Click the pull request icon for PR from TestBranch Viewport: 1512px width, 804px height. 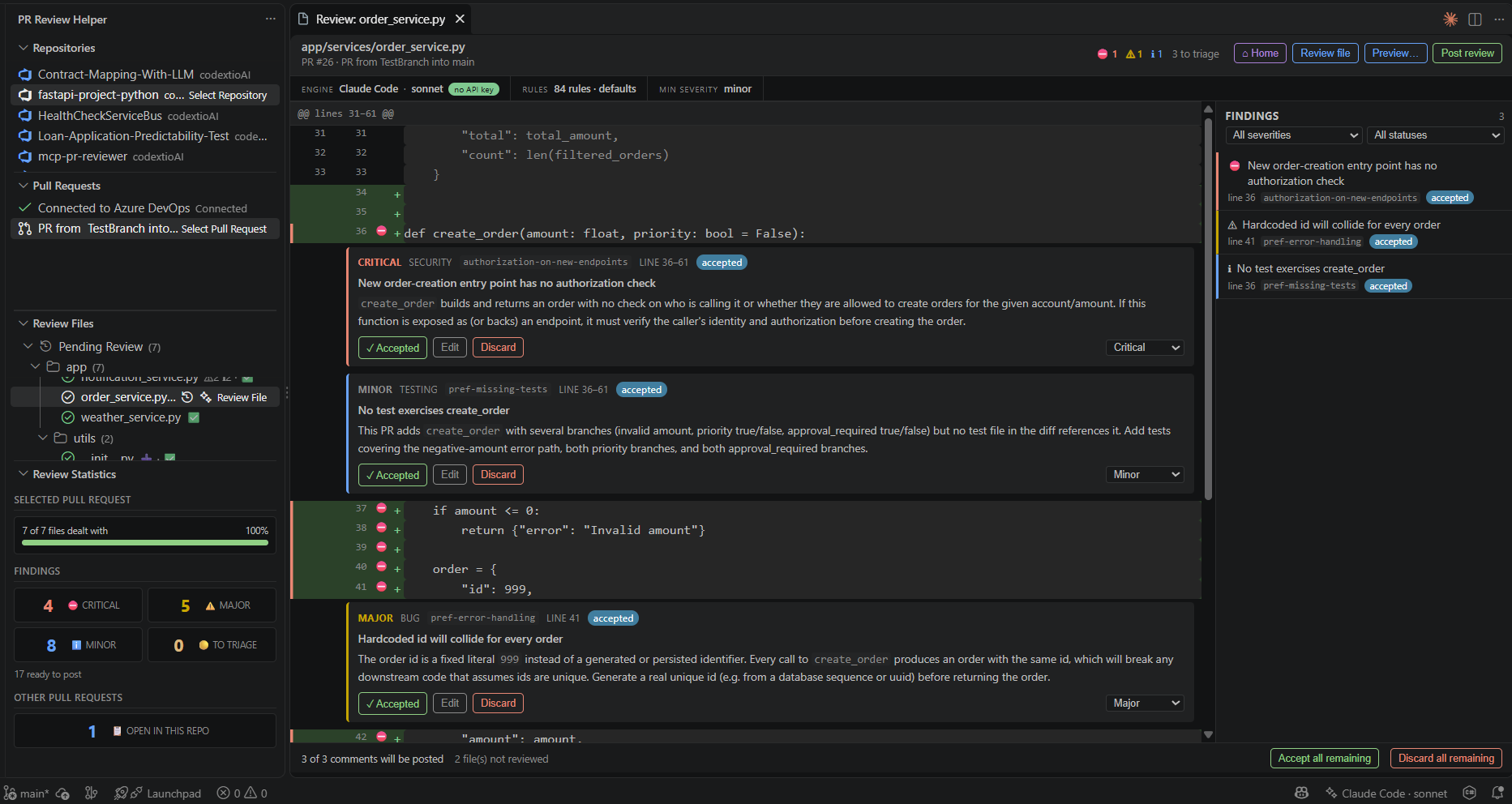(x=25, y=229)
